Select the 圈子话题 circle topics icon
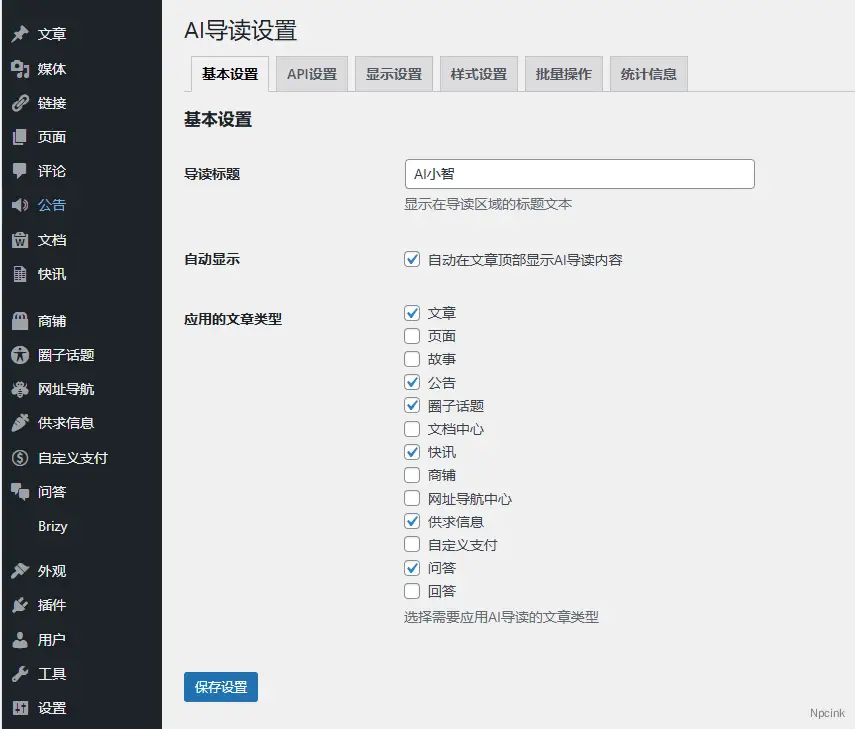Screen dimensions: 855x729 pos(22,355)
